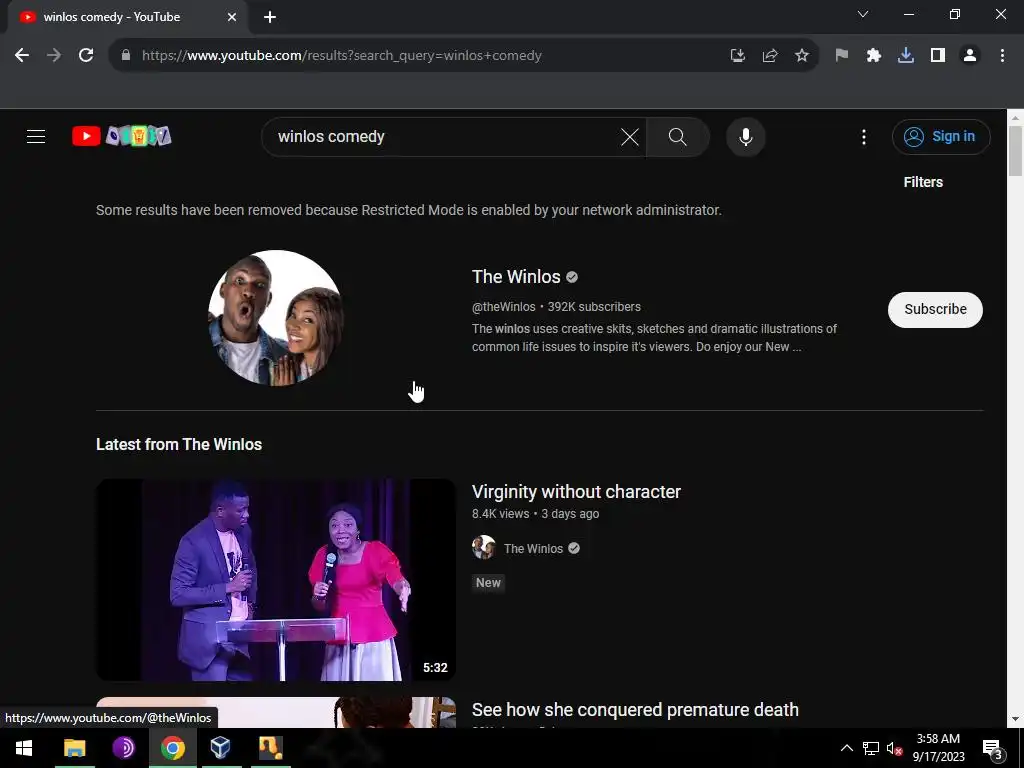
Task: Click the install app icon in address bar
Action: point(737,56)
